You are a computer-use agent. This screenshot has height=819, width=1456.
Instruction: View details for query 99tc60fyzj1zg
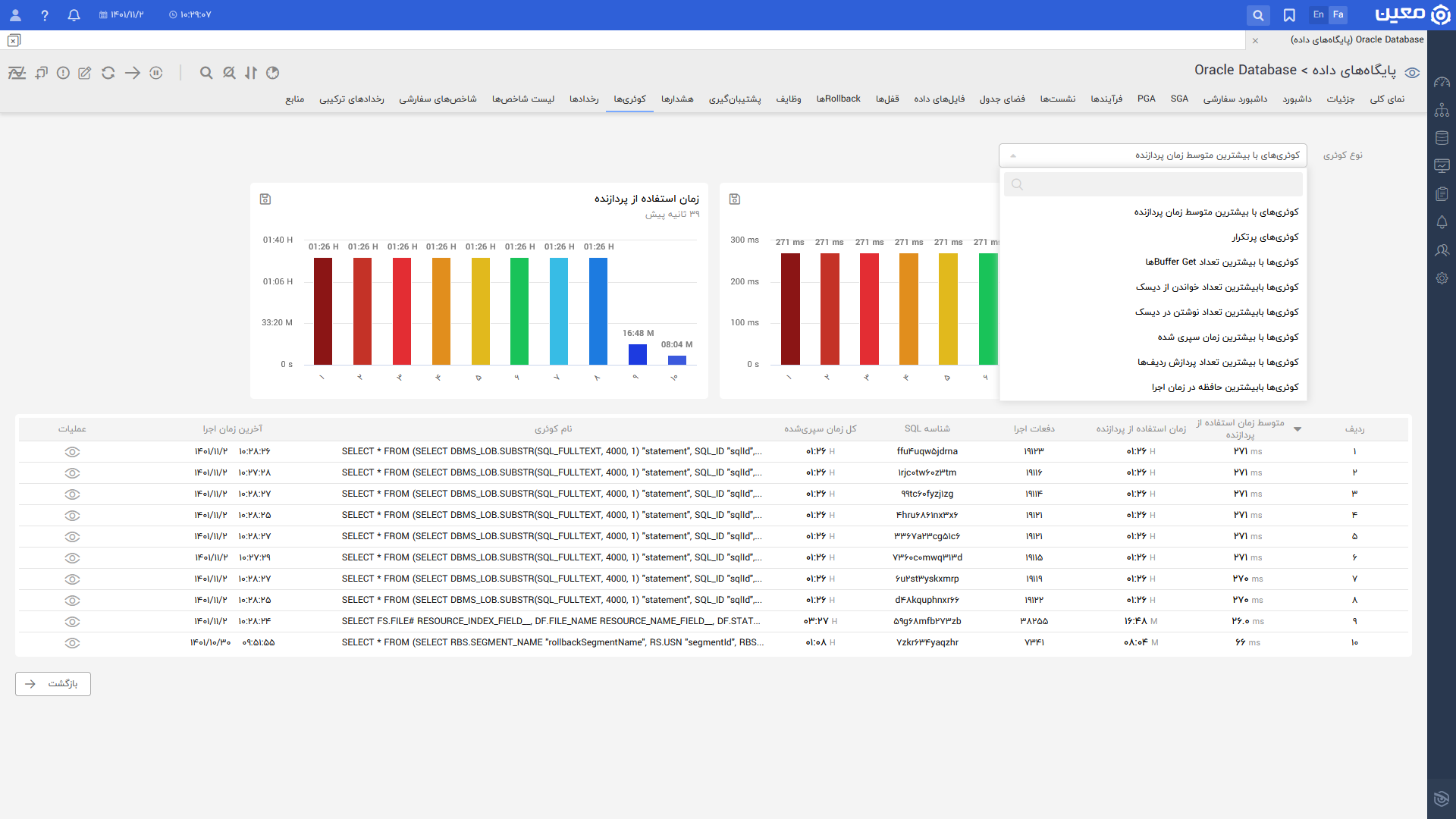tap(72, 494)
